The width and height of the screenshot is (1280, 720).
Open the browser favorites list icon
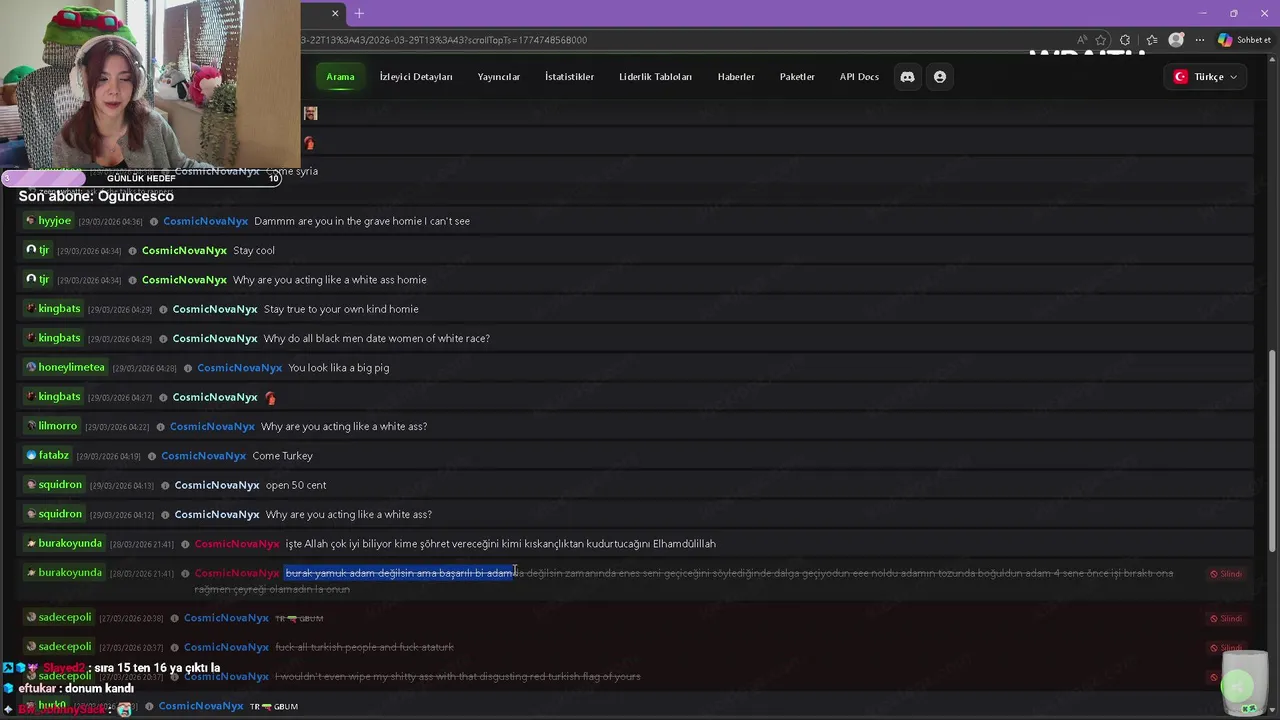(1152, 40)
